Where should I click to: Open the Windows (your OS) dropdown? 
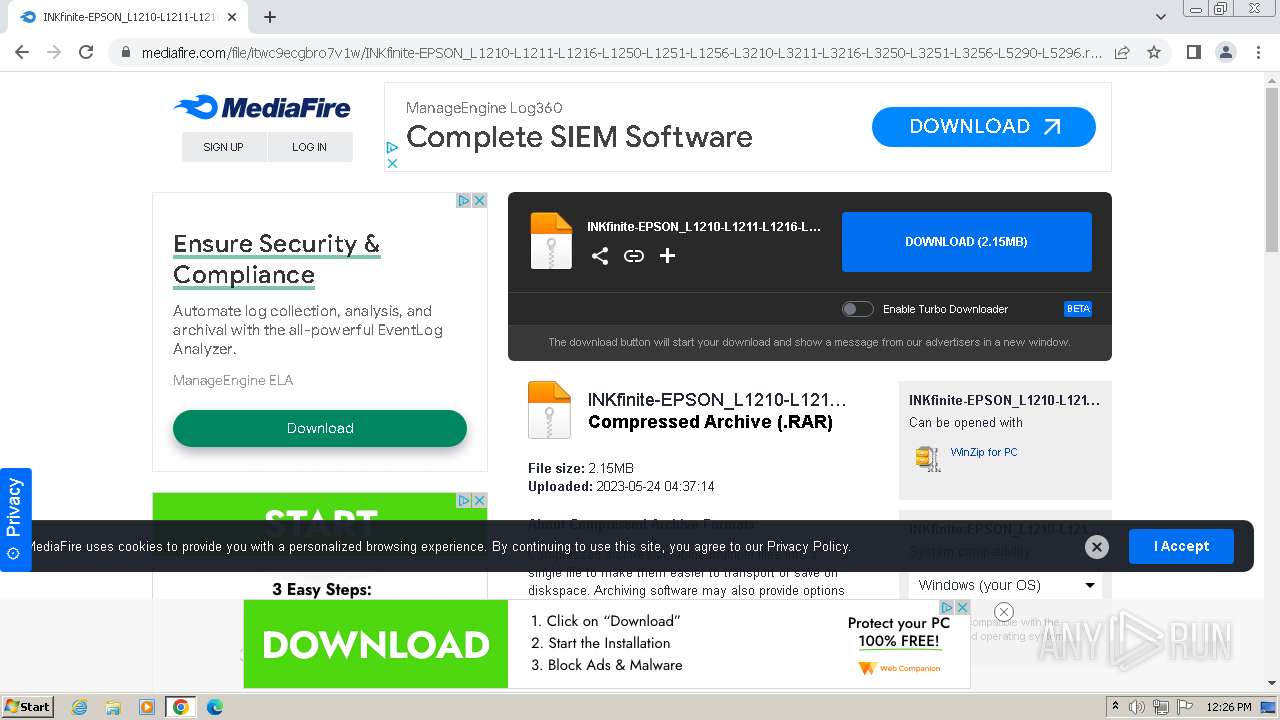pos(1006,585)
